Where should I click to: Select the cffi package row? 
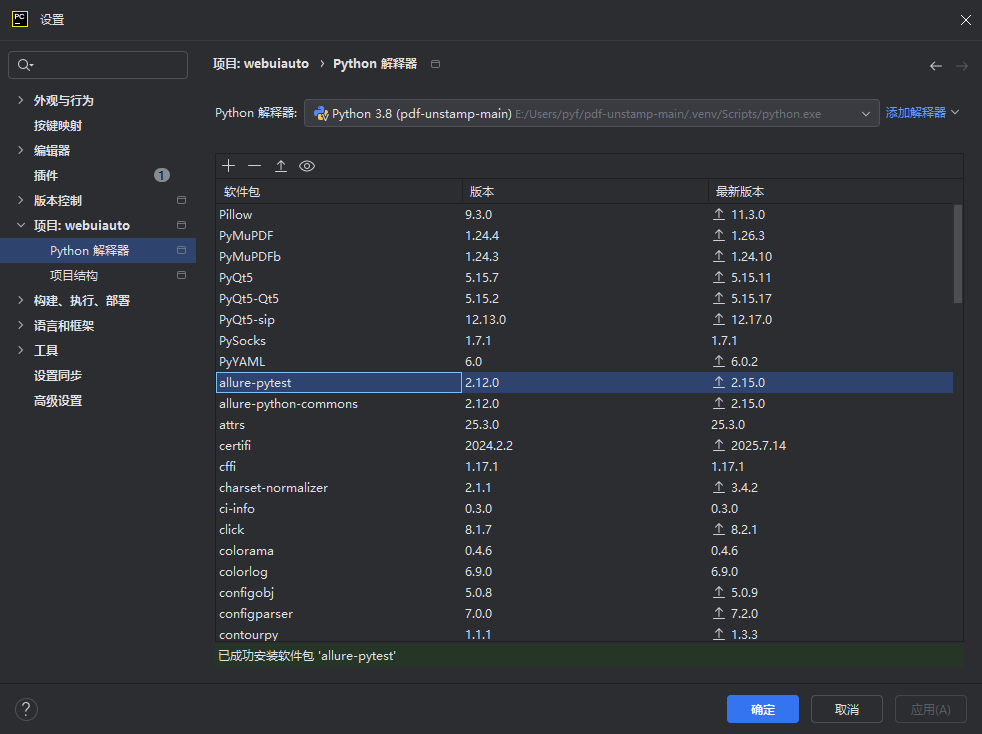point(584,466)
